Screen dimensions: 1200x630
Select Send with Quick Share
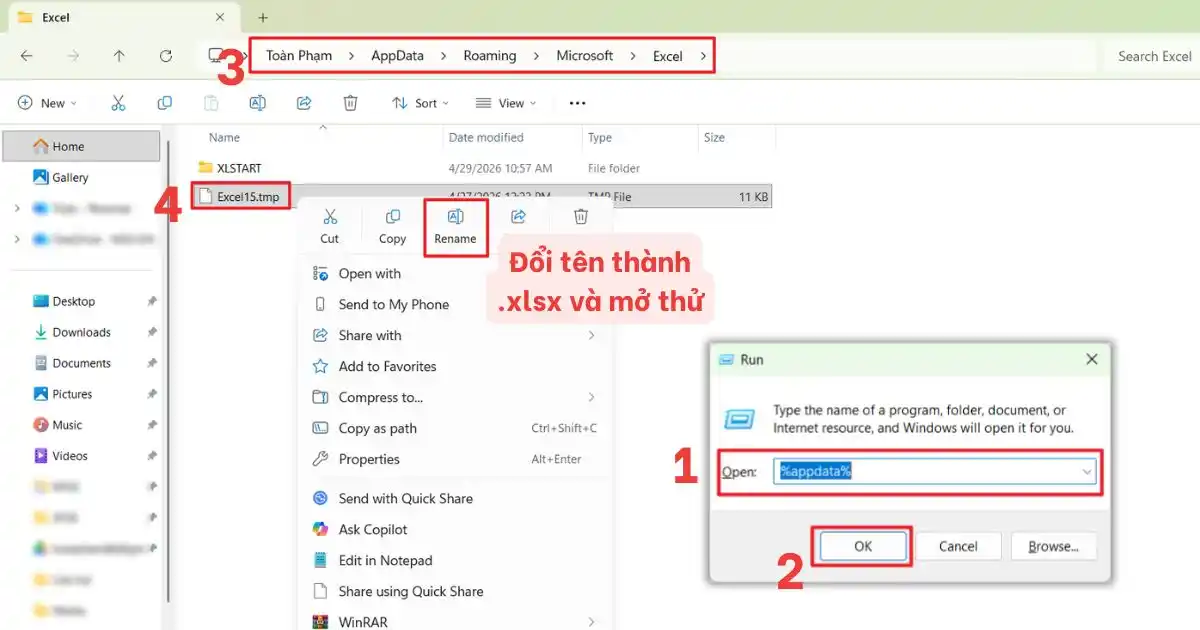(455, 499)
